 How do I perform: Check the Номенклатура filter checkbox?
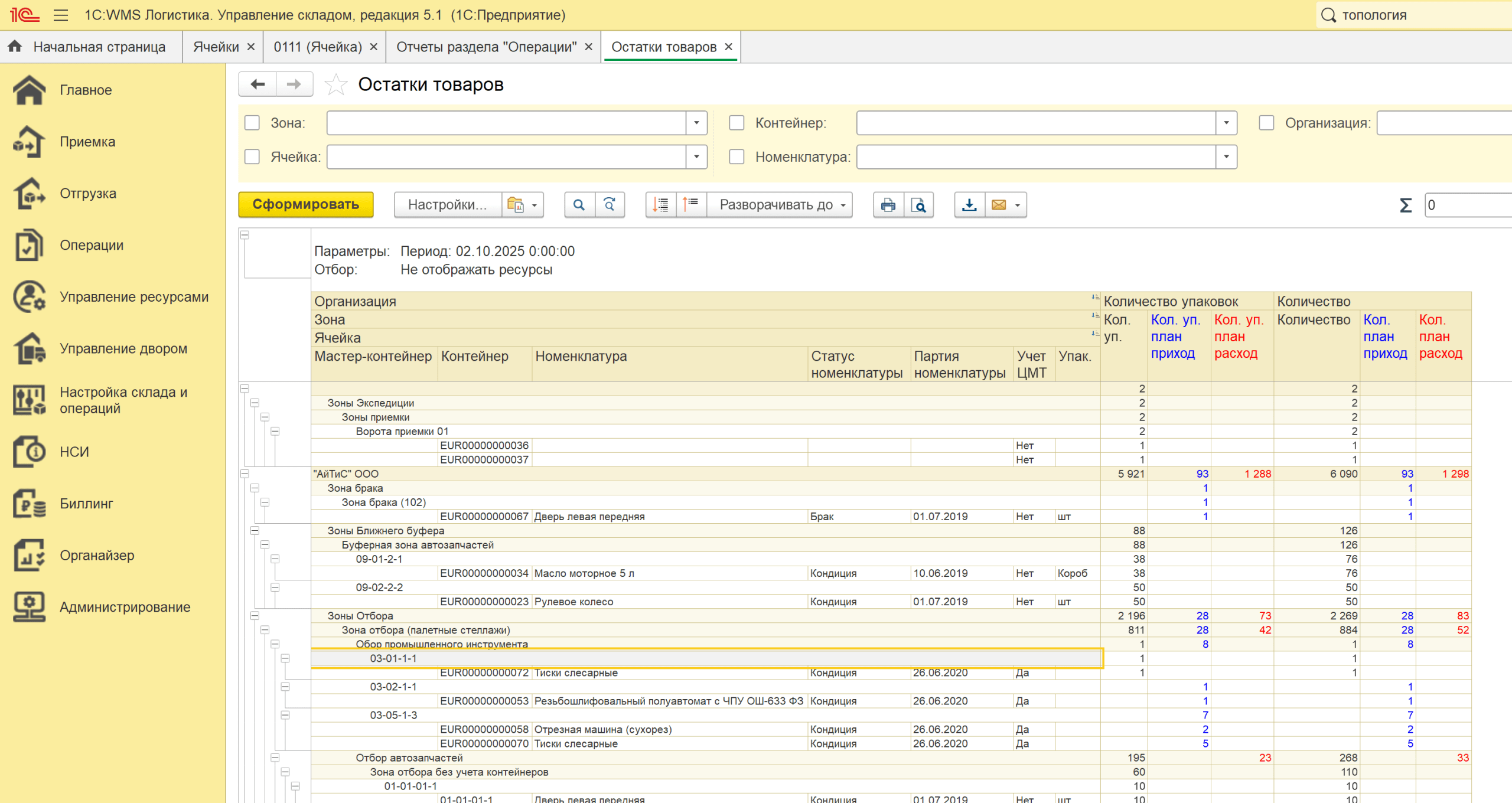737,156
